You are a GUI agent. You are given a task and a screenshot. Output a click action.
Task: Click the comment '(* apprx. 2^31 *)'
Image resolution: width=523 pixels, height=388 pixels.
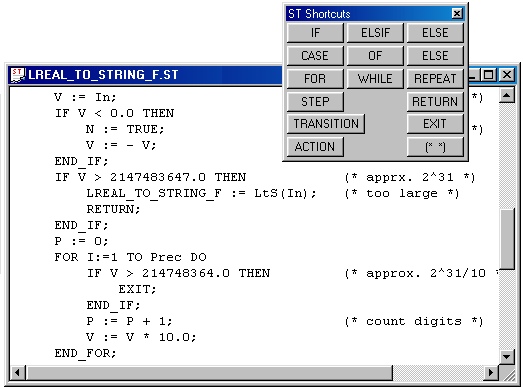coord(410,177)
